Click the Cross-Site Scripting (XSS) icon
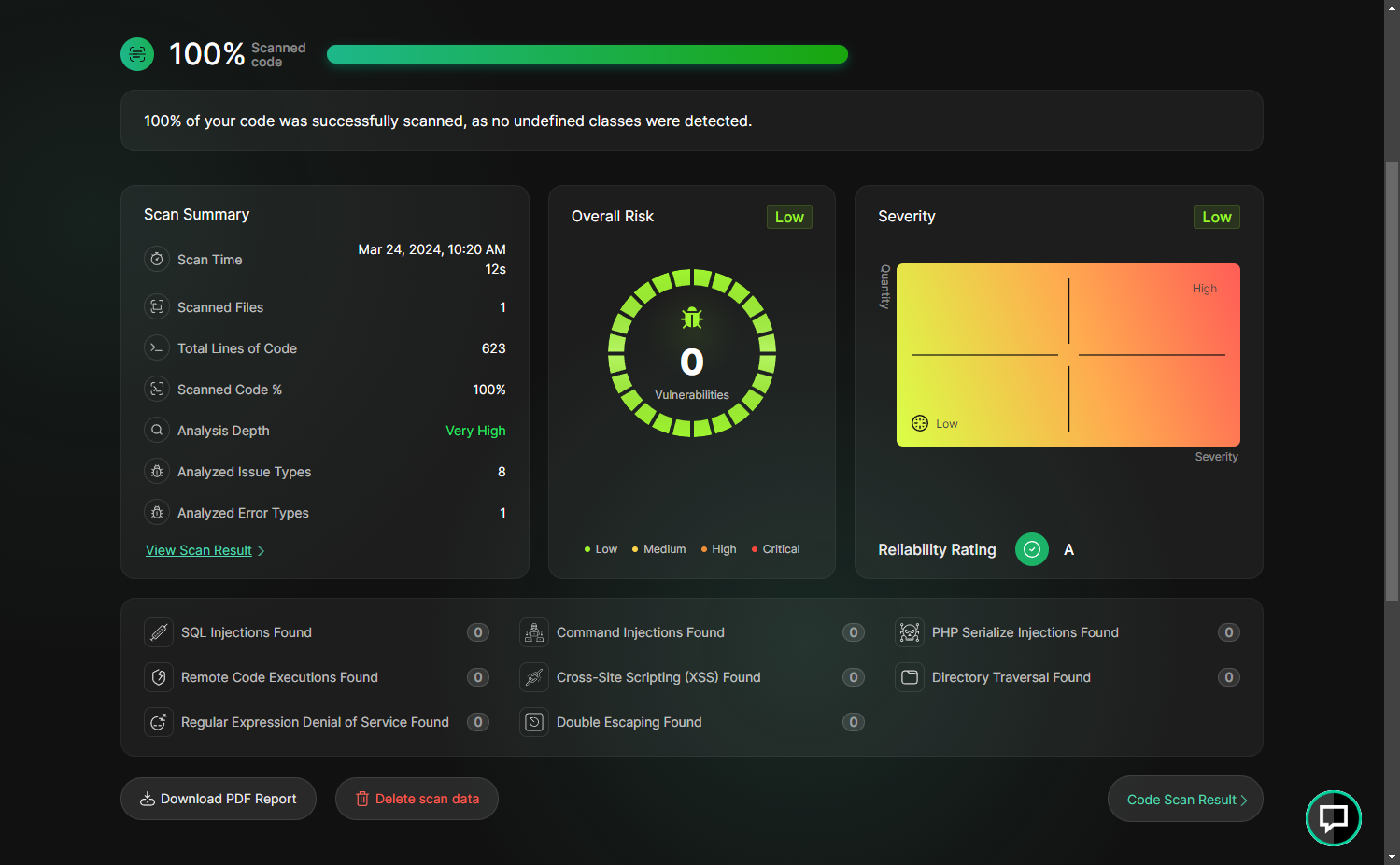The height and width of the screenshot is (865, 1400). pos(534,677)
